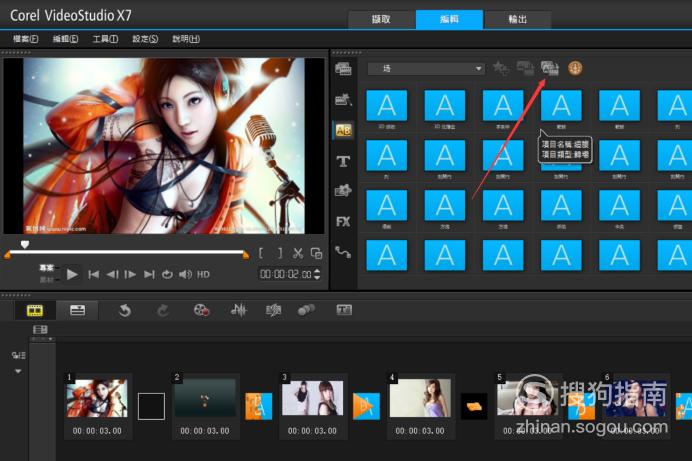
Task: Click the left orange trim marker
Action: [x=7, y=255]
